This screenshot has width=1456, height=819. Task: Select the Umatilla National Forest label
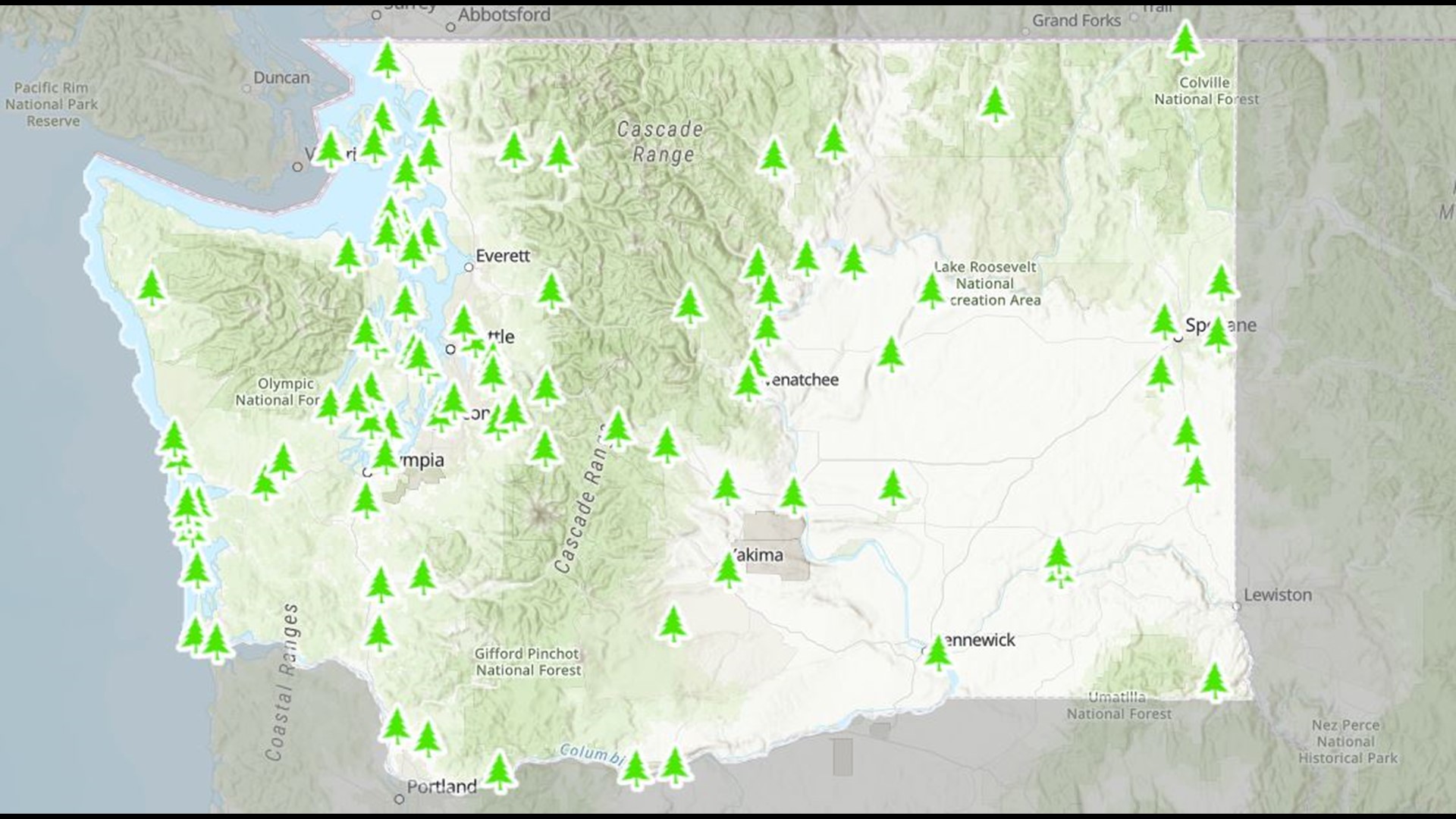[x=1119, y=705]
